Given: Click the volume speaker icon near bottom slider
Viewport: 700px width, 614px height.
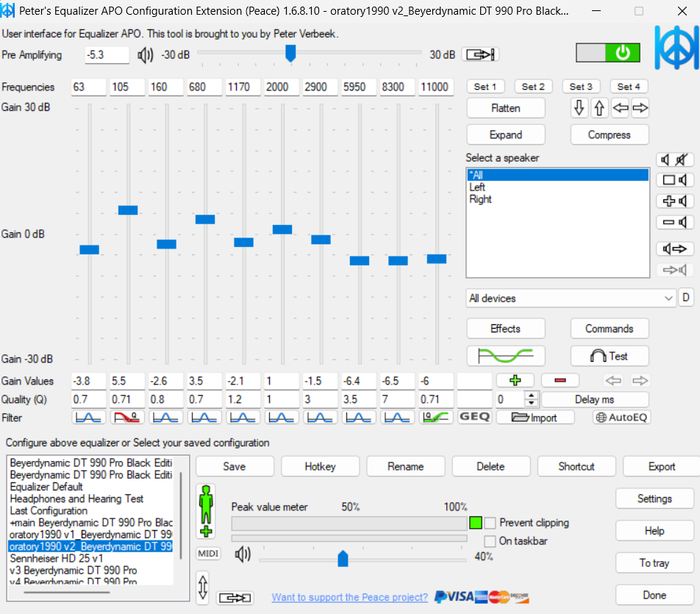Looking at the screenshot, I should 243,555.
